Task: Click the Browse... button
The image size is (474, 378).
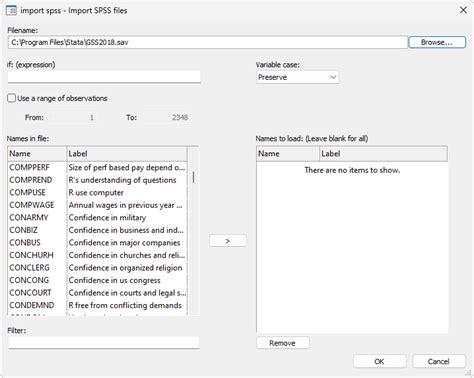Action: click(437, 42)
